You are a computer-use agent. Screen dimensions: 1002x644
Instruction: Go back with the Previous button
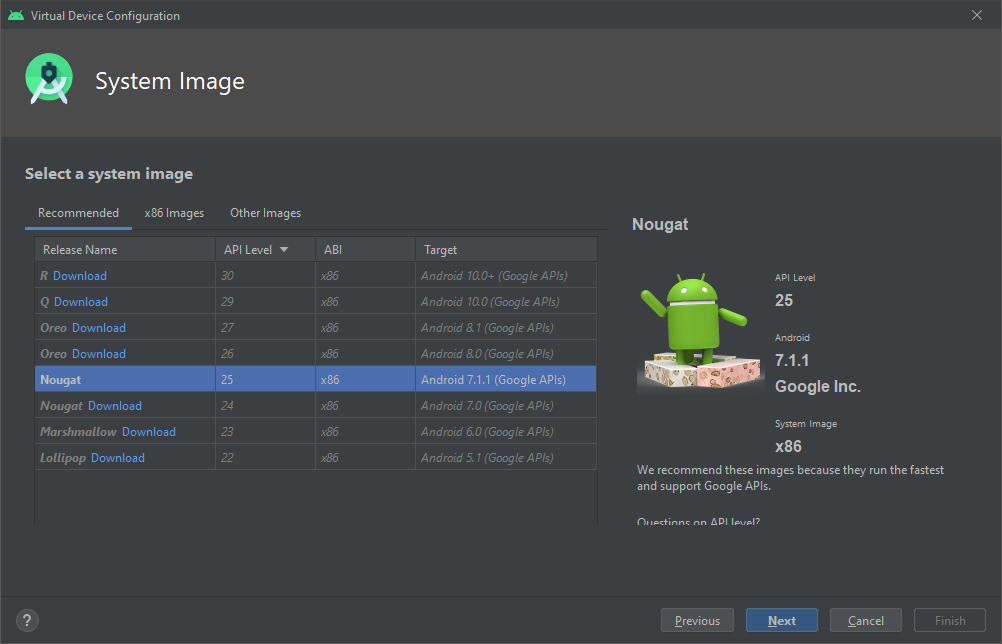tap(697, 620)
